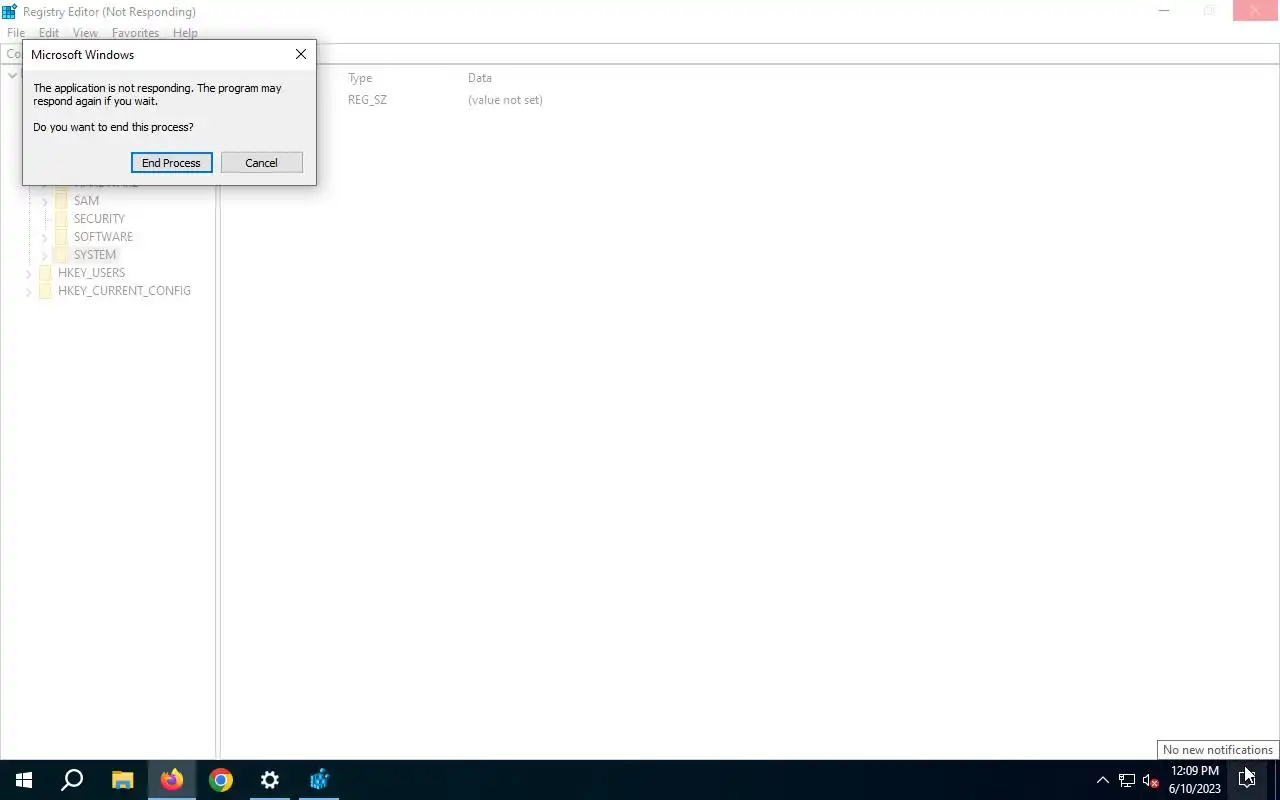Select the REG_SZ value entry
1280x800 pixels.
[x=367, y=100]
